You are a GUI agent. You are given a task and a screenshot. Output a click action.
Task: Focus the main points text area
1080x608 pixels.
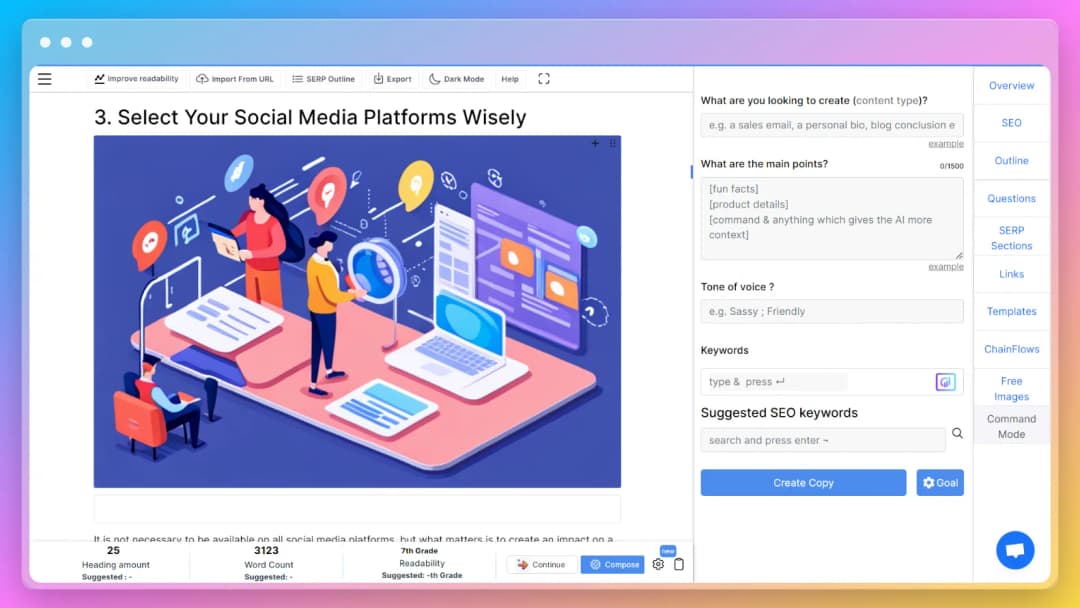click(831, 218)
